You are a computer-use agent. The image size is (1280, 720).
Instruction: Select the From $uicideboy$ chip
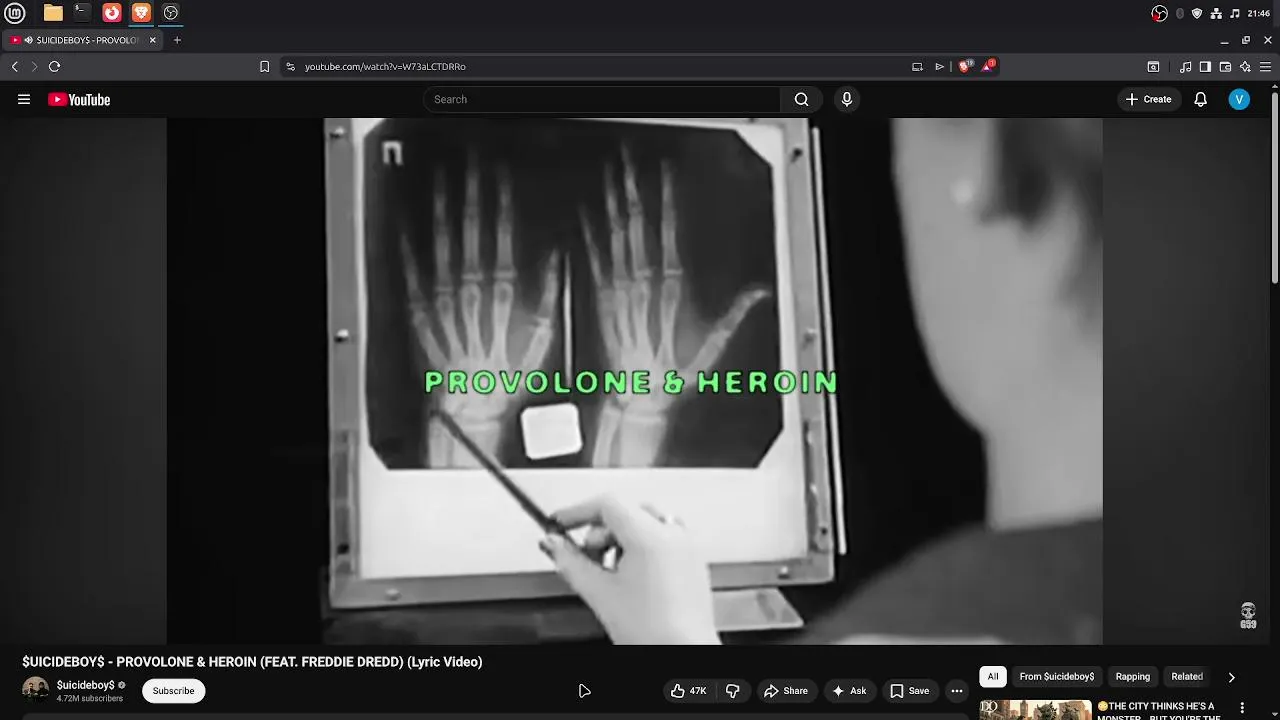1057,677
